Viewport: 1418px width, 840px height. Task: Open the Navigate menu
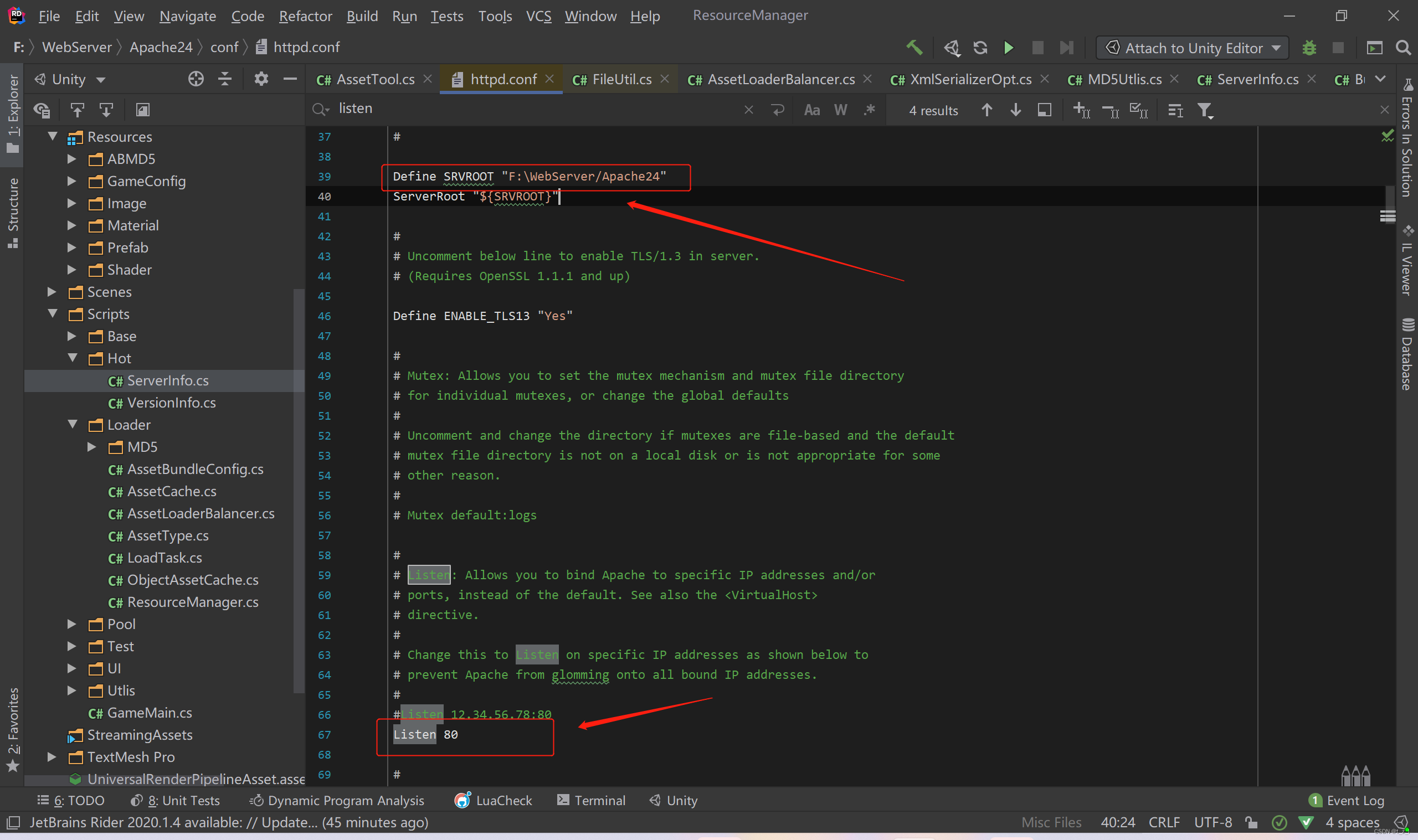point(187,16)
